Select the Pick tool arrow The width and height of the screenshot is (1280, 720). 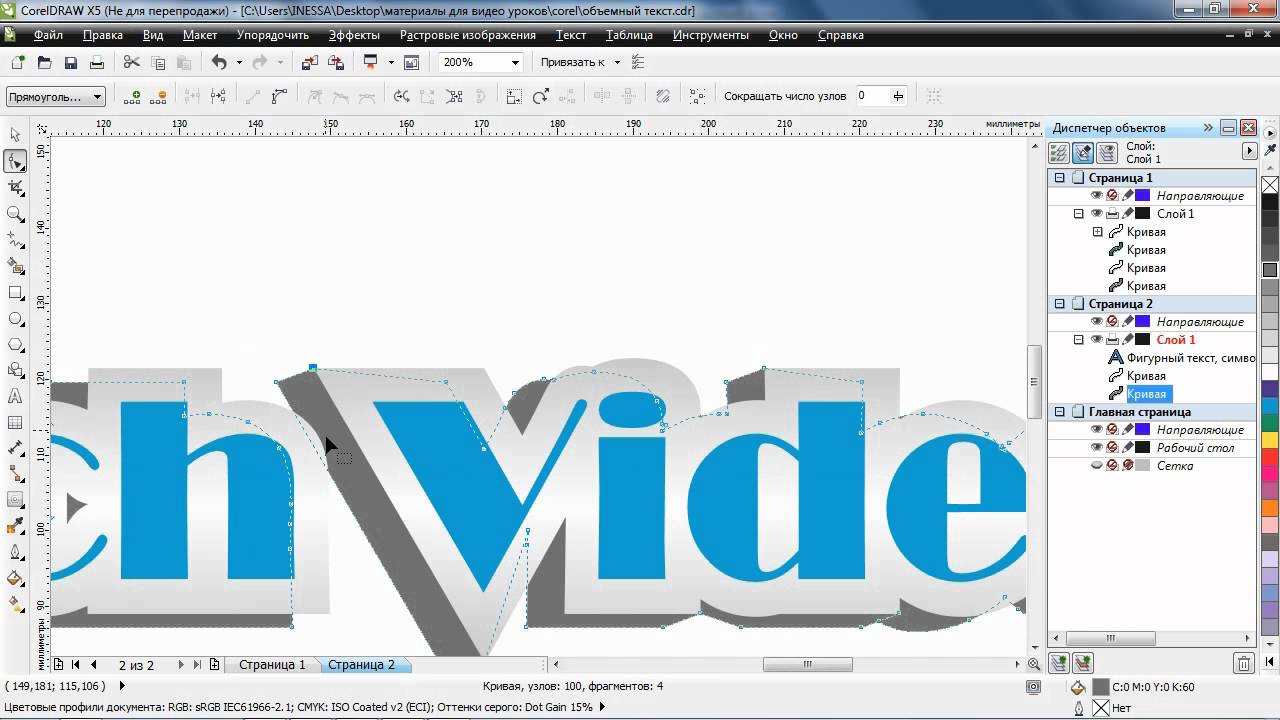tap(15, 135)
